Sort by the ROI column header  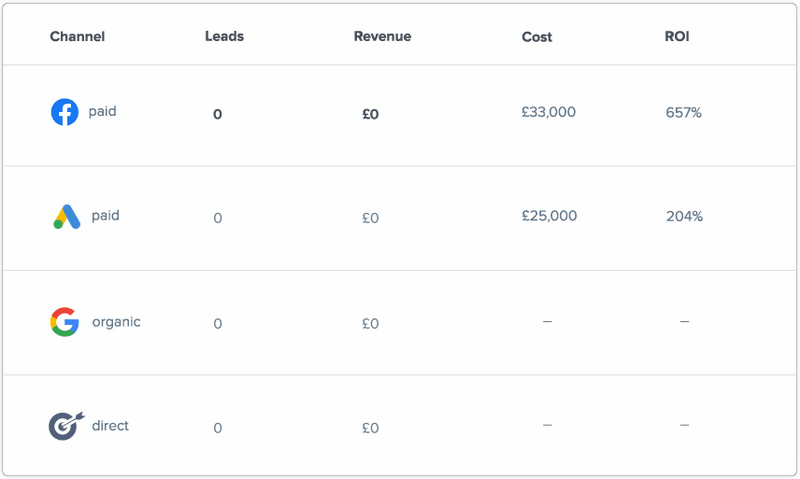tap(677, 37)
